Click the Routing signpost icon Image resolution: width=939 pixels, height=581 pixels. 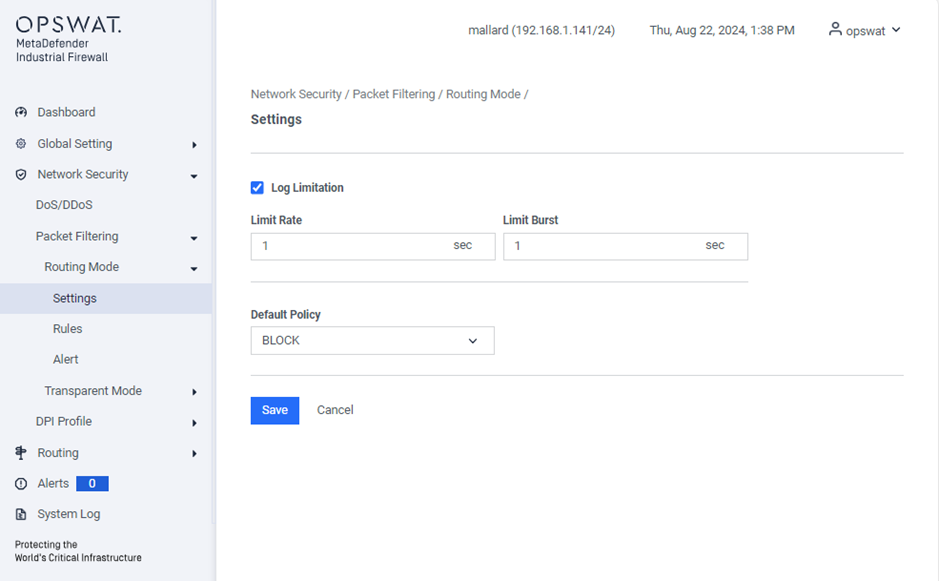point(21,453)
